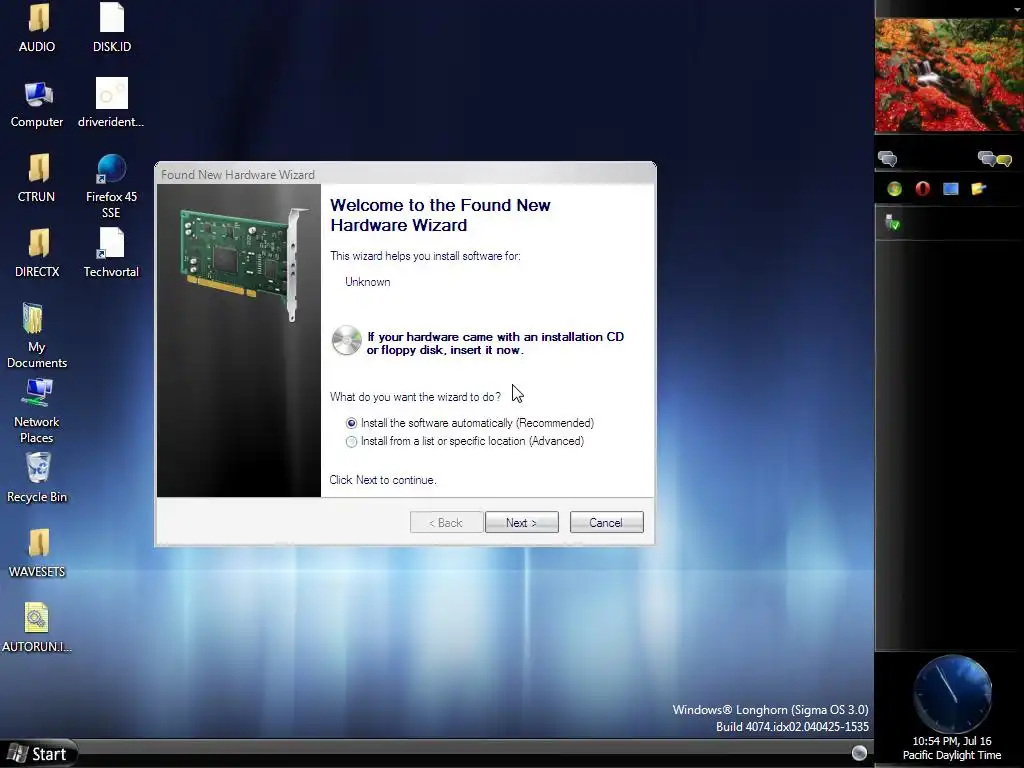Launch Opera from the sidebar quick launch
The height and width of the screenshot is (768, 1024).
click(923, 189)
